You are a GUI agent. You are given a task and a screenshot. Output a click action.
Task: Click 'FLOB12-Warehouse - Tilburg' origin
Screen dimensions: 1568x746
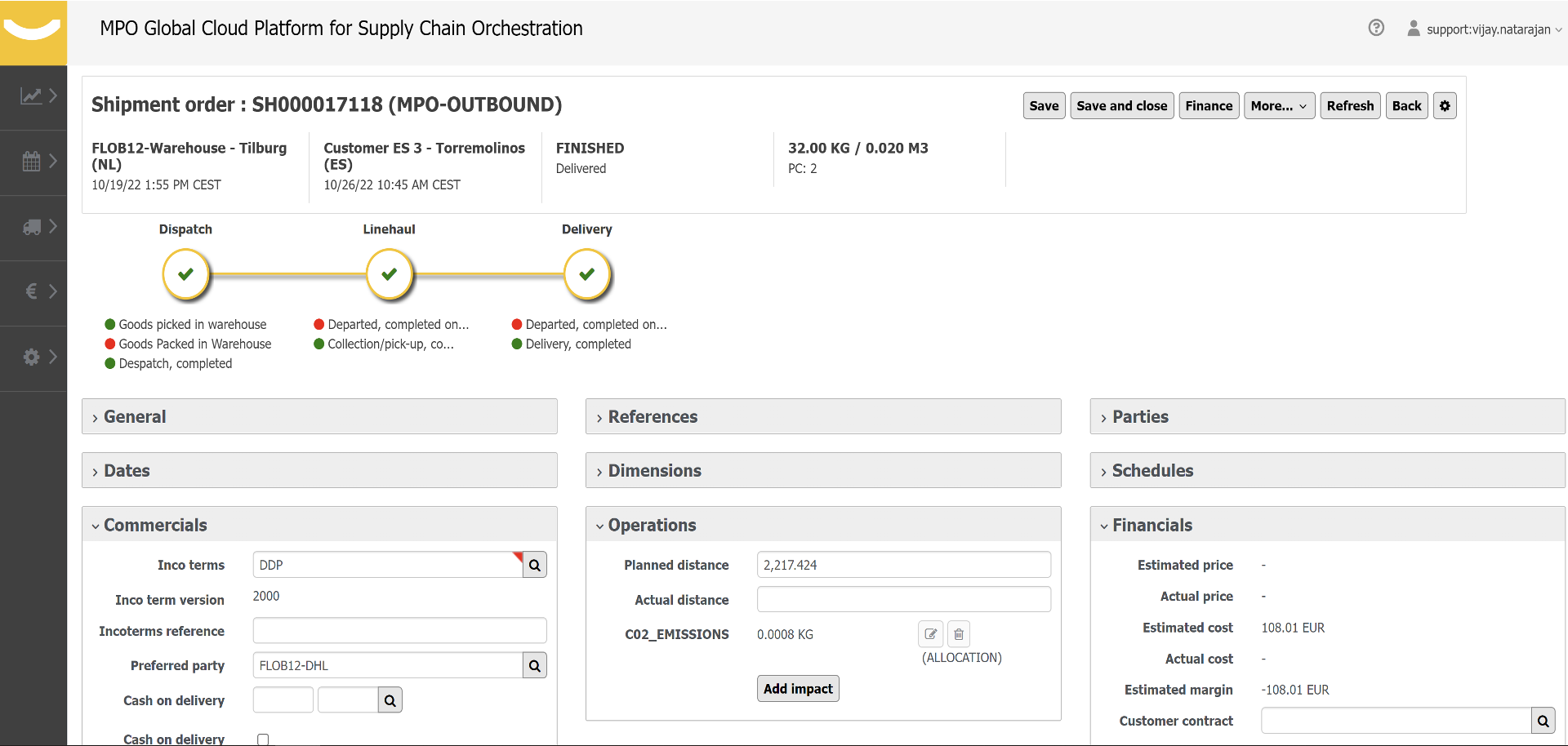point(189,156)
